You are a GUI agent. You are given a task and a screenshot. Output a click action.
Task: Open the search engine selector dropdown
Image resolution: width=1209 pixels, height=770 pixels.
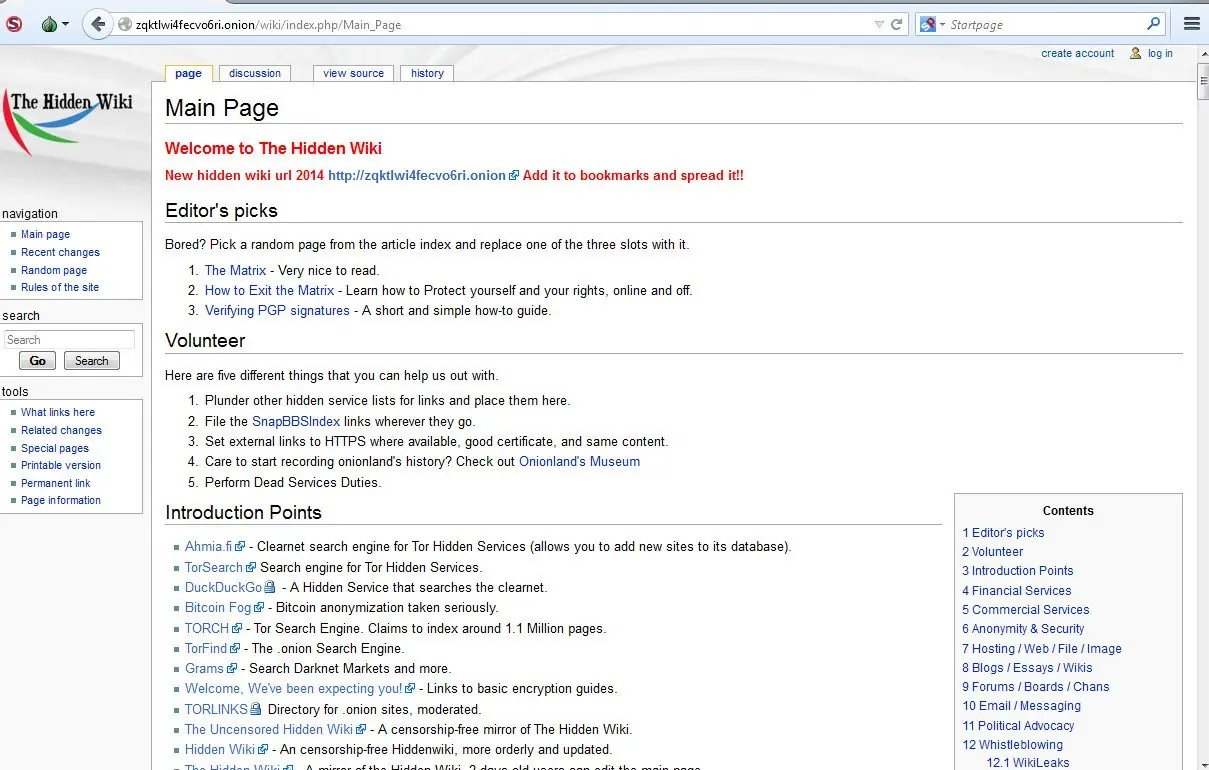click(931, 24)
